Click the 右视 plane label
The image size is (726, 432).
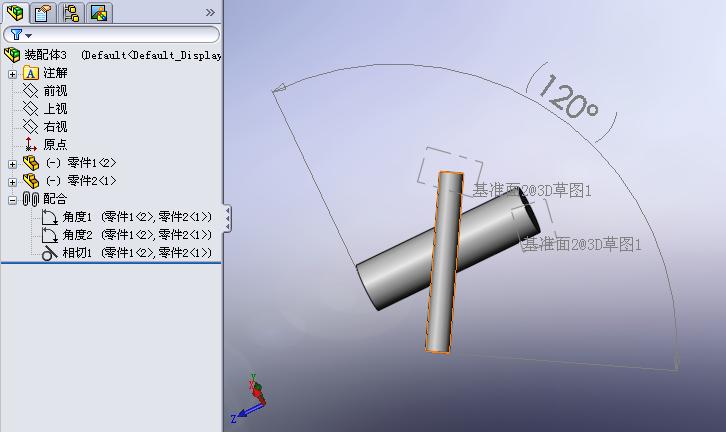(x=55, y=126)
